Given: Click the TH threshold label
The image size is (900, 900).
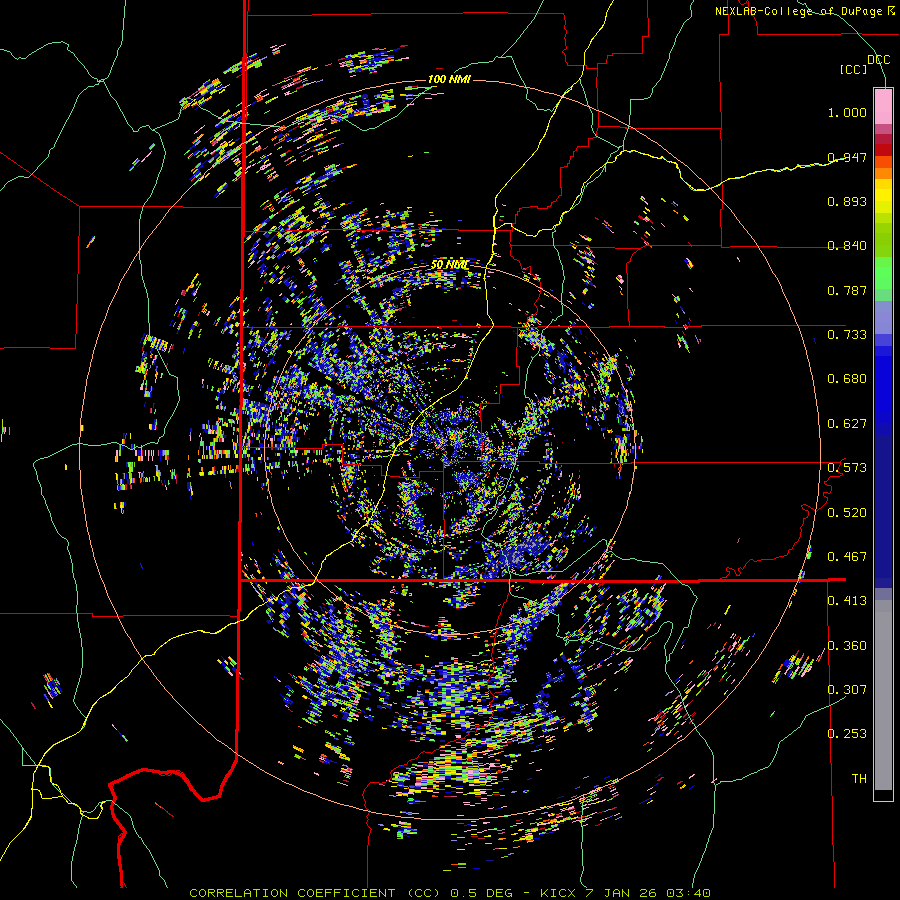Looking at the screenshot, I should [x=859, y=779].
